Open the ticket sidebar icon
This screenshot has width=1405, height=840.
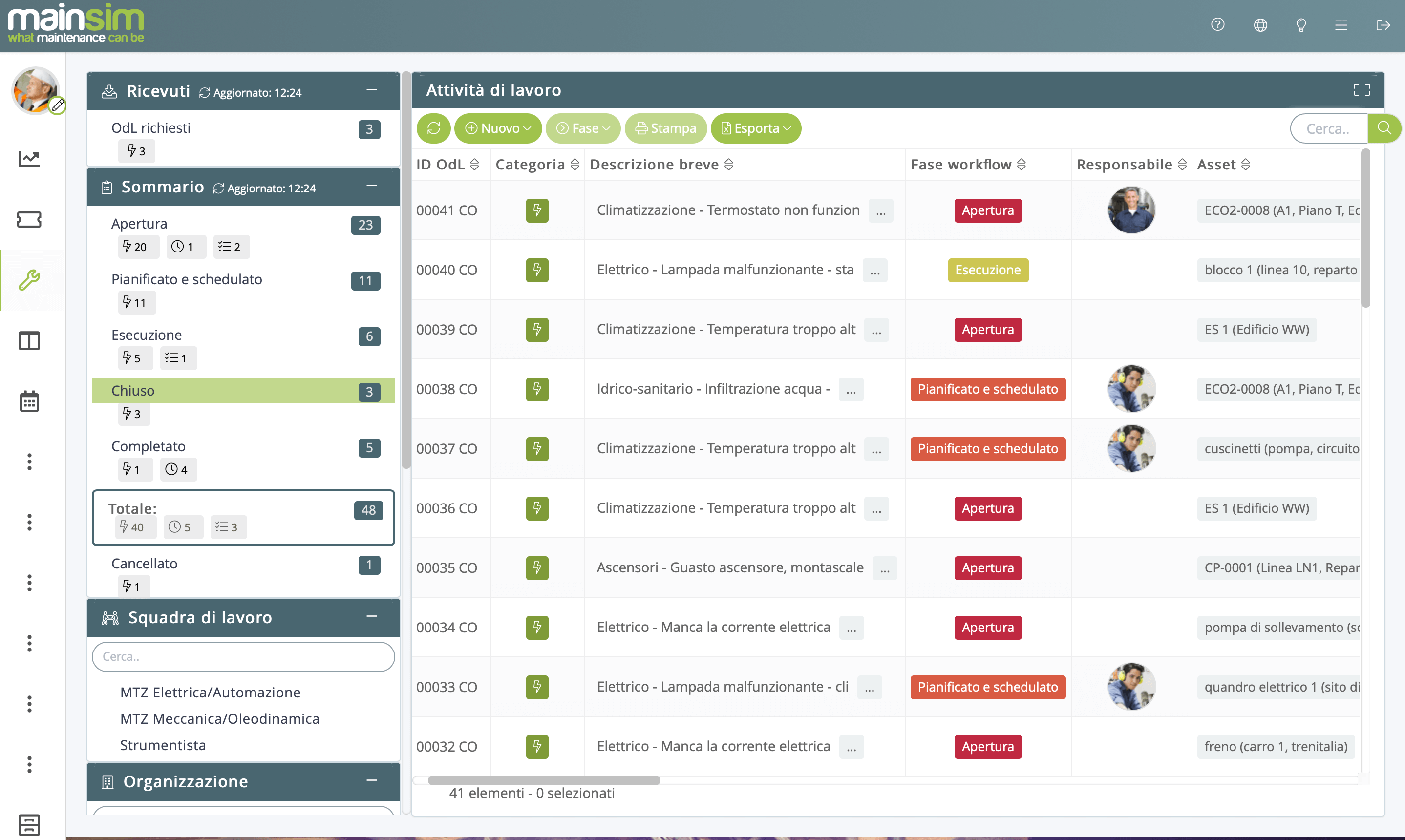(x=29, y=219)
